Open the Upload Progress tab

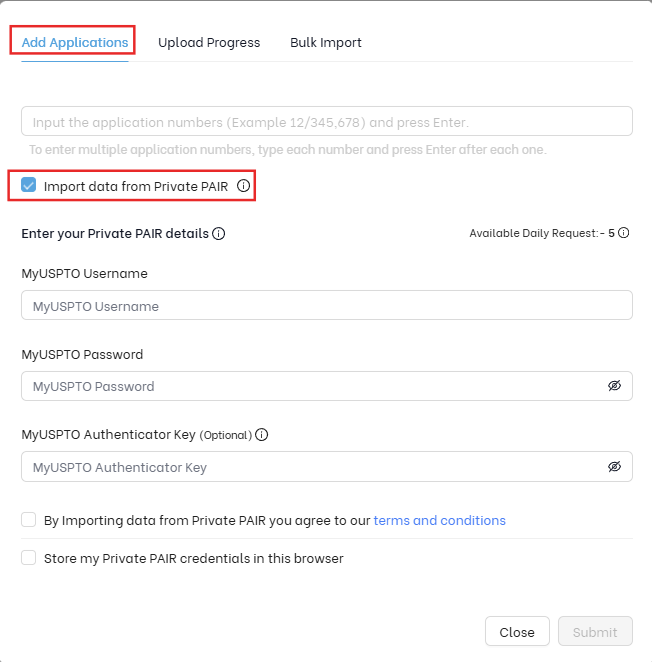[209, 43]
